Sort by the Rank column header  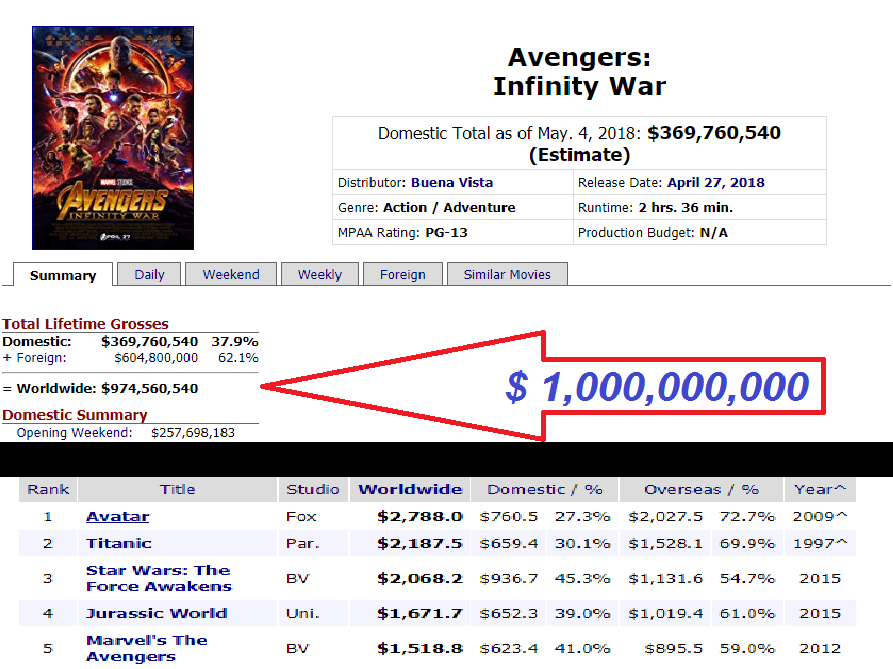(48, 490)
